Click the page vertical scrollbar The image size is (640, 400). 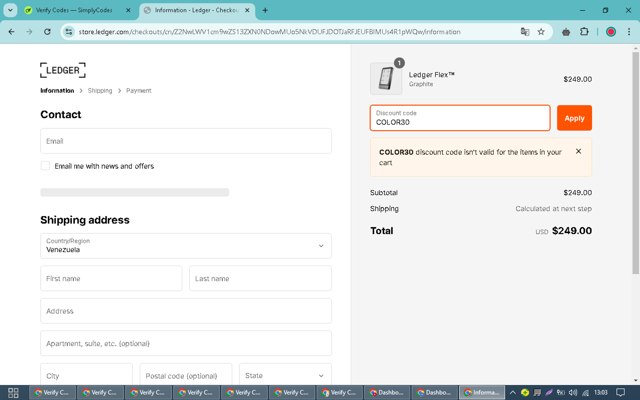click(x=636, y=163)
